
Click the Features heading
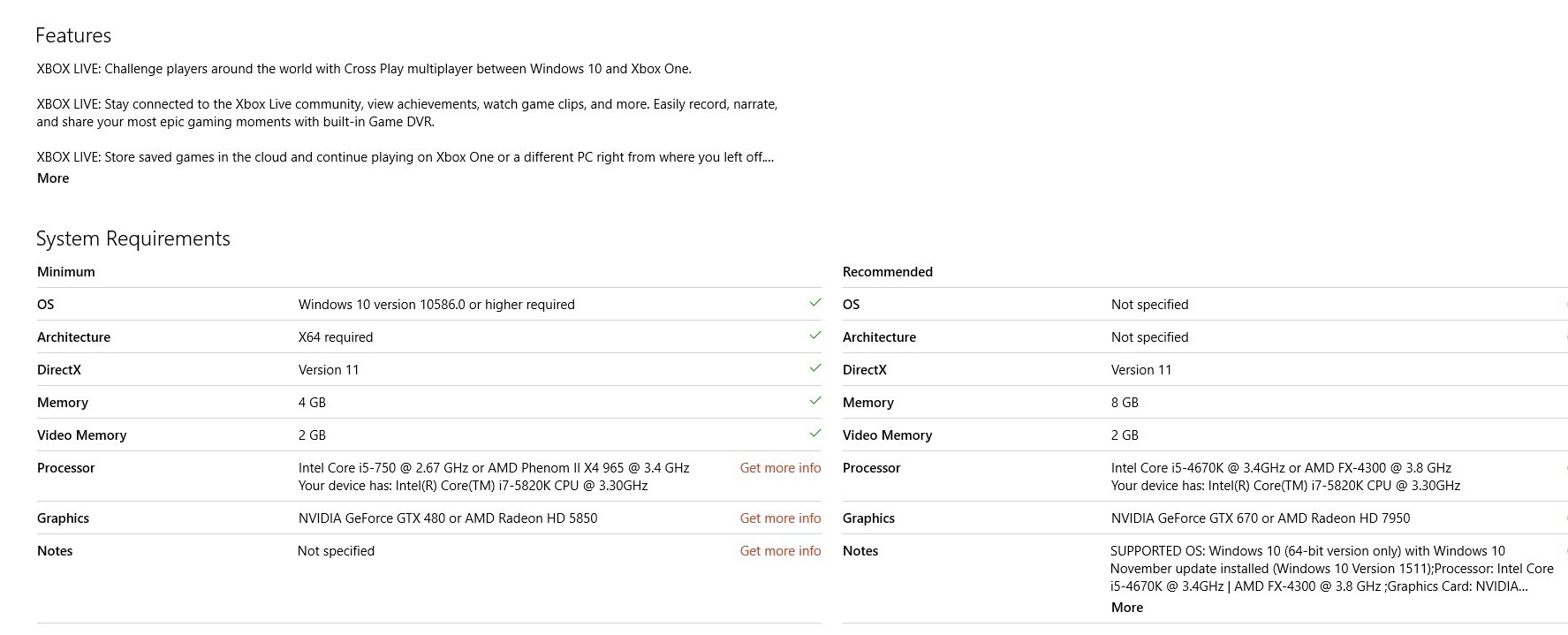click(73, 35)
